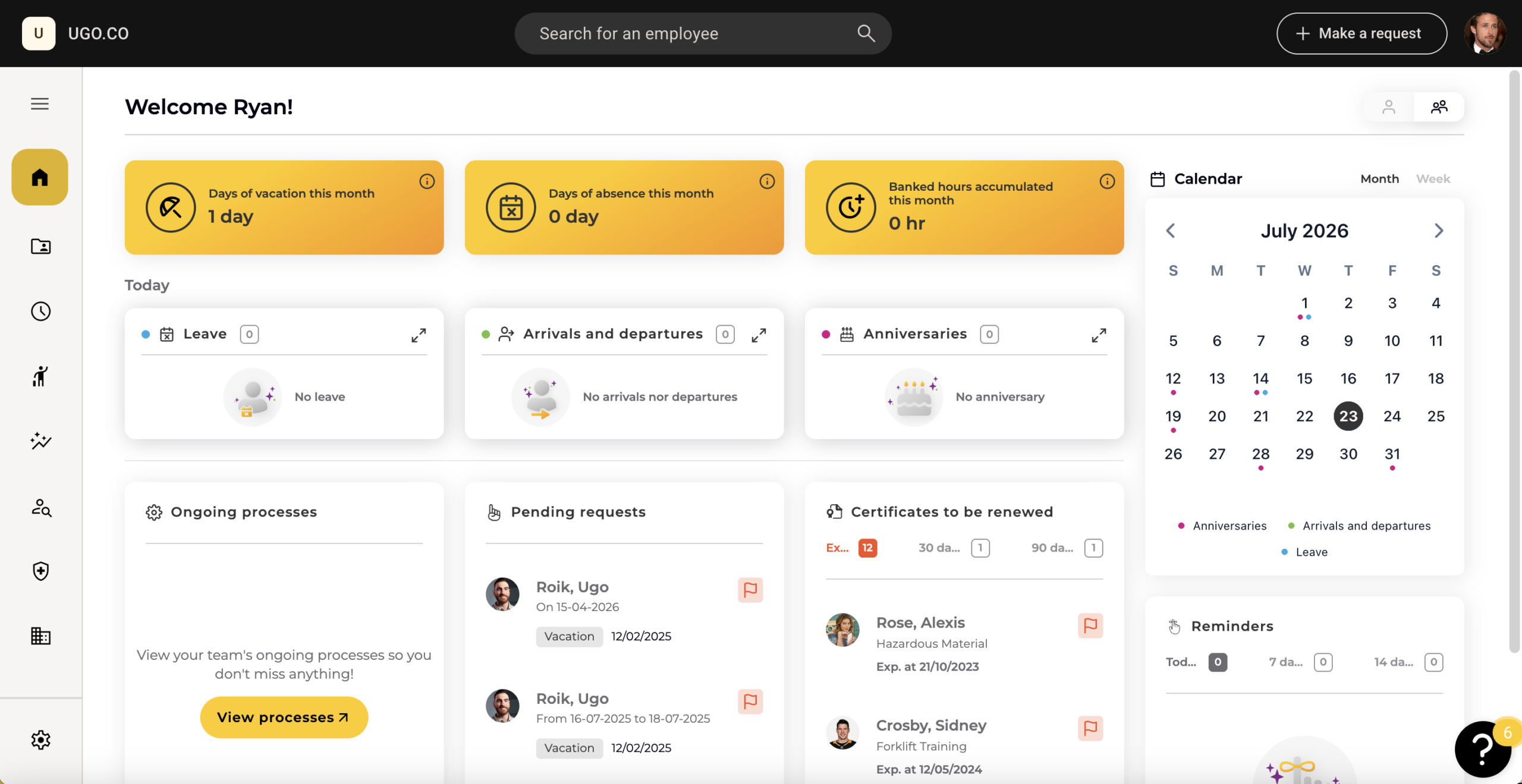This screenshot has width=1522, height=784.
Task: Open the building company icon in sidebar
Action: click(x=40, y=636)
